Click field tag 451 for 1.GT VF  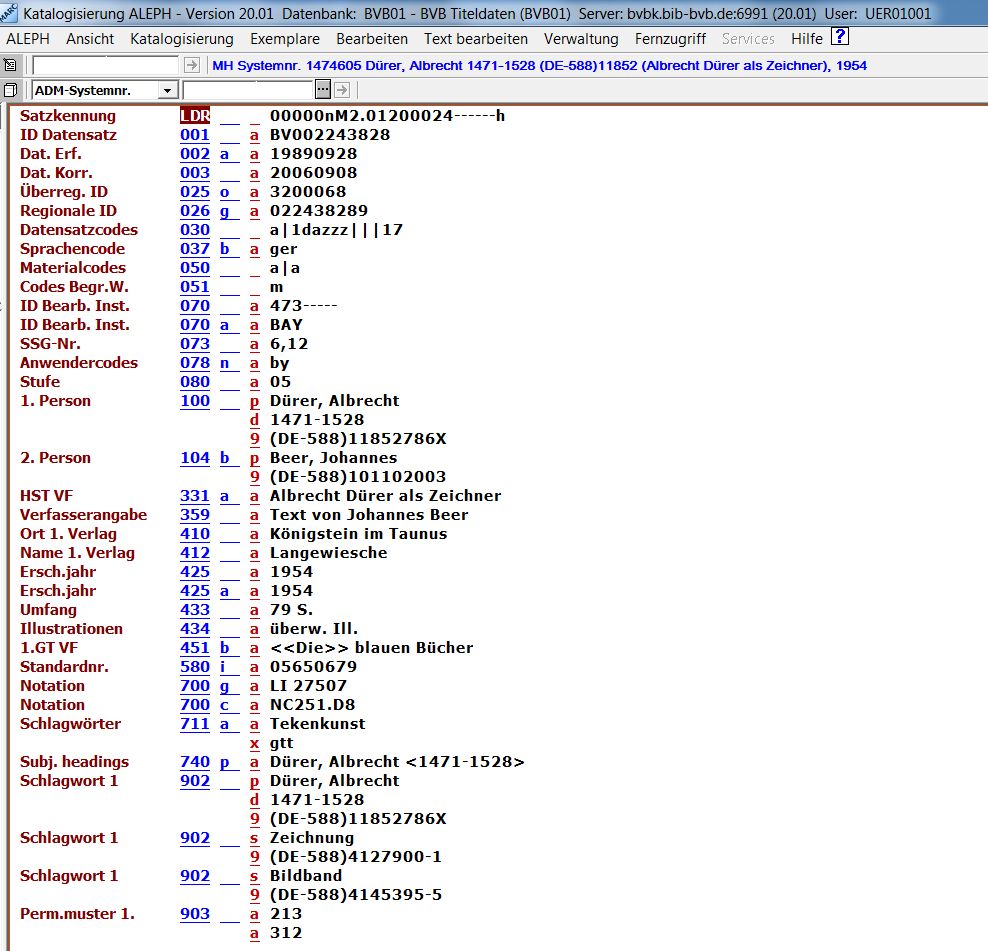pos(195,648)
